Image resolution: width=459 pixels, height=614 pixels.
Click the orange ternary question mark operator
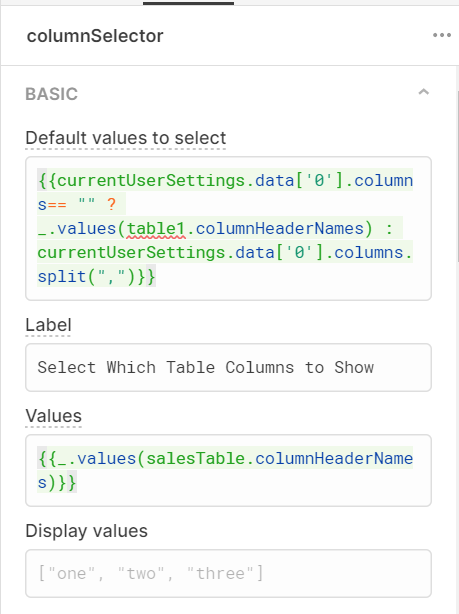pyautogui.click(x=111, y=204)
